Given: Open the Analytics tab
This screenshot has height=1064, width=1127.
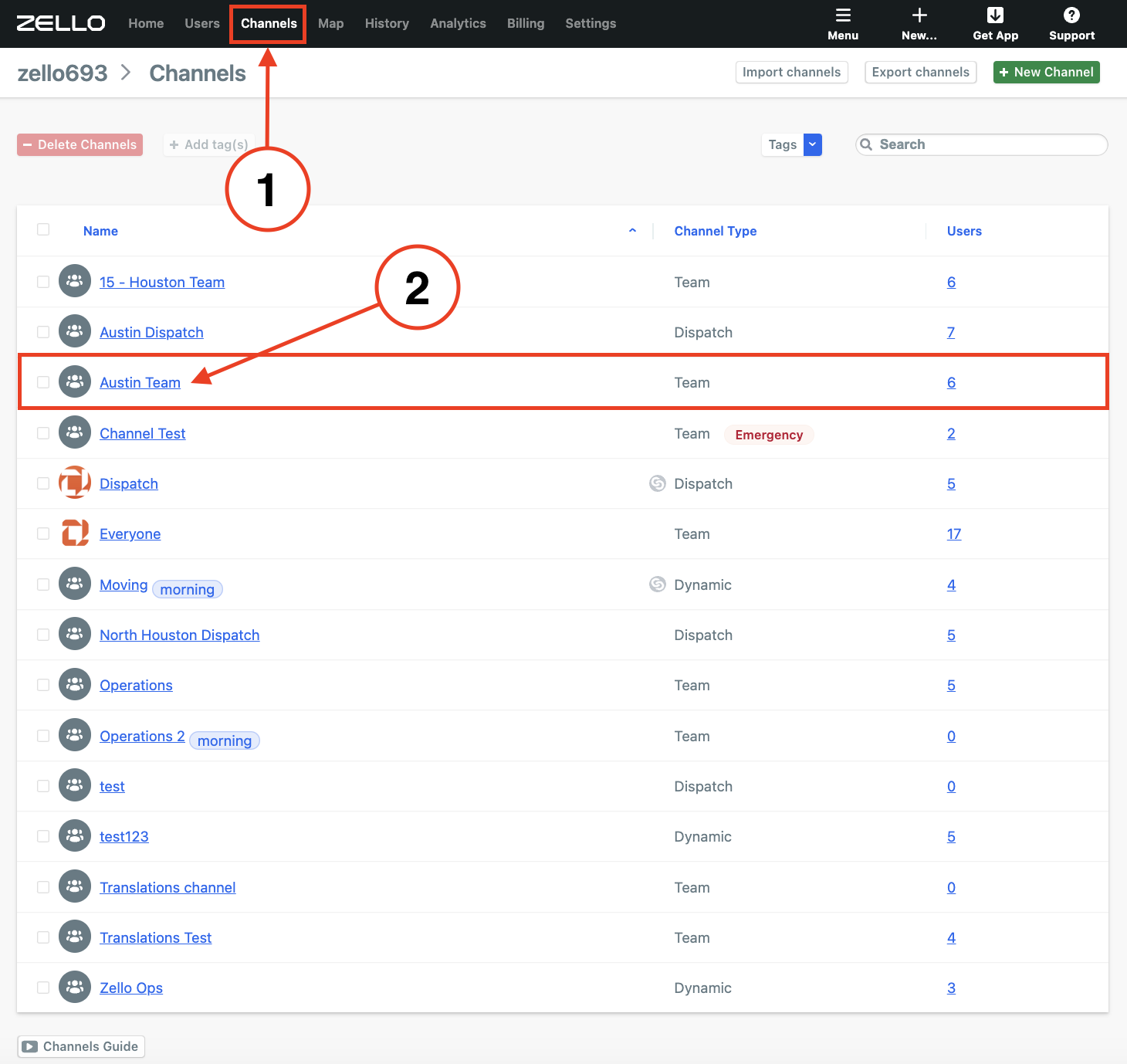Looking at the screenshot, I should (x=458, y=23).
